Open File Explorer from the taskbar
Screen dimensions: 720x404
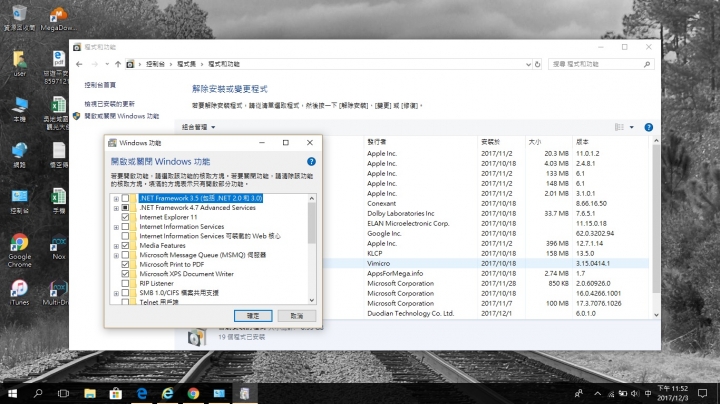pyautogui.click(x=90, y=393)
